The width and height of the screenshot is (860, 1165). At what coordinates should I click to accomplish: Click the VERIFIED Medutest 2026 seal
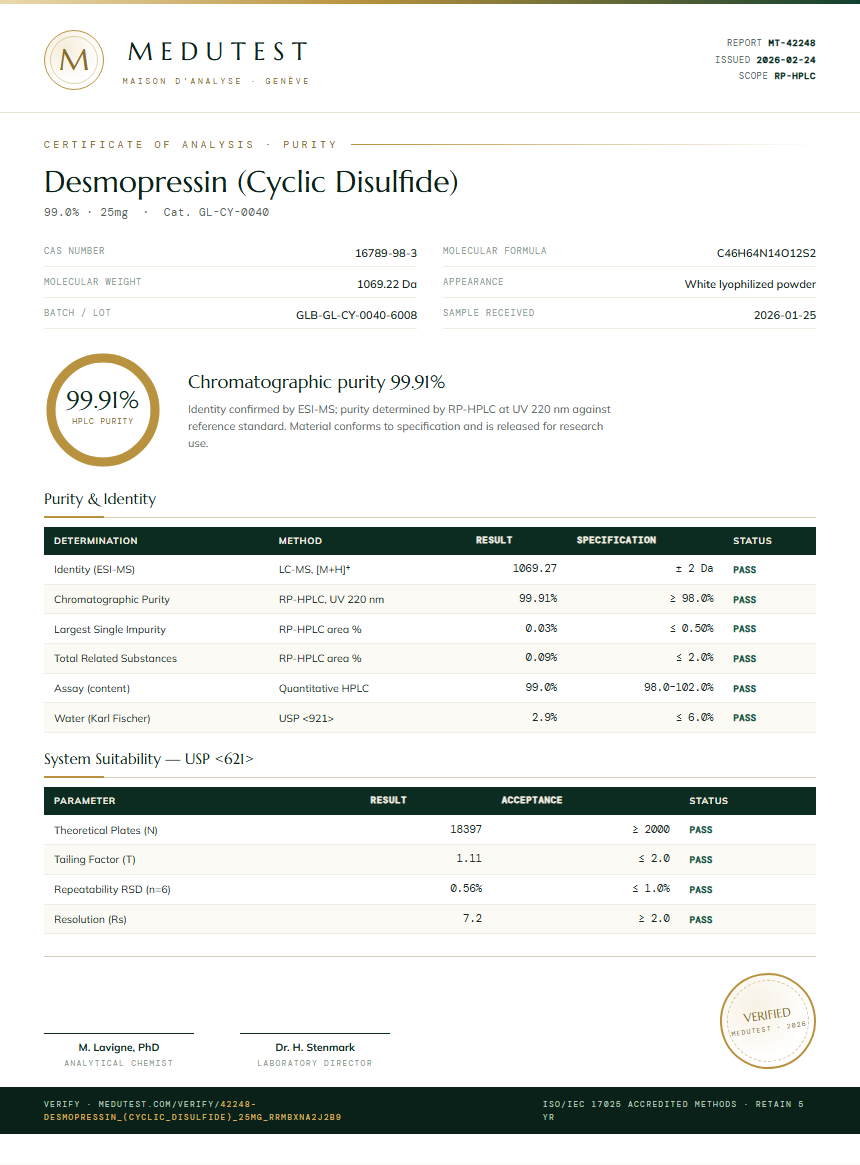pyautogui.click(x=767, y=1021)
